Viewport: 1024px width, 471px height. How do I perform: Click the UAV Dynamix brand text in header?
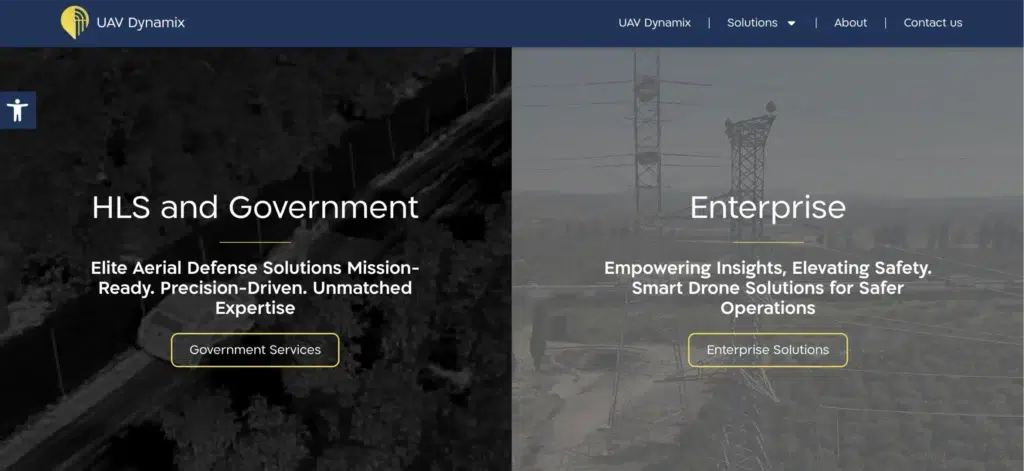coord(140,23)
